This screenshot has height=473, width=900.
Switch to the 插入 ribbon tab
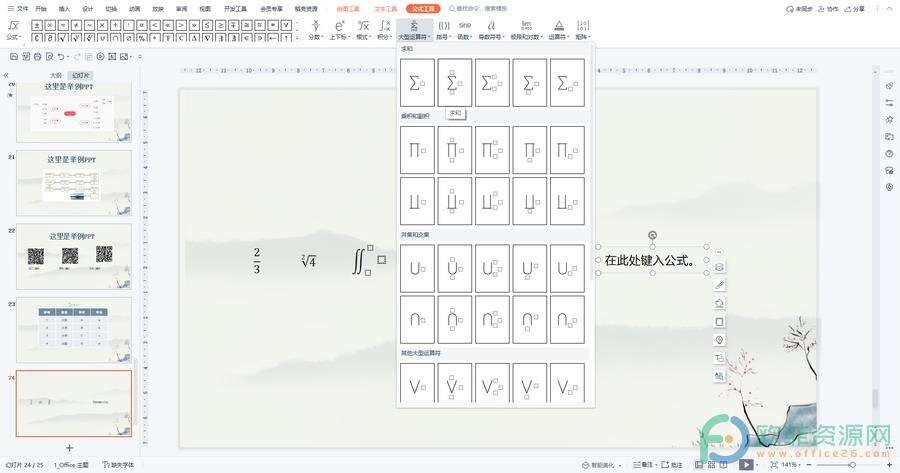point(64,9)
